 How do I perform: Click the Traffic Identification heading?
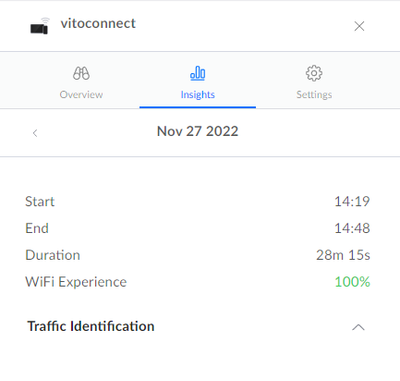coord(91,326)
